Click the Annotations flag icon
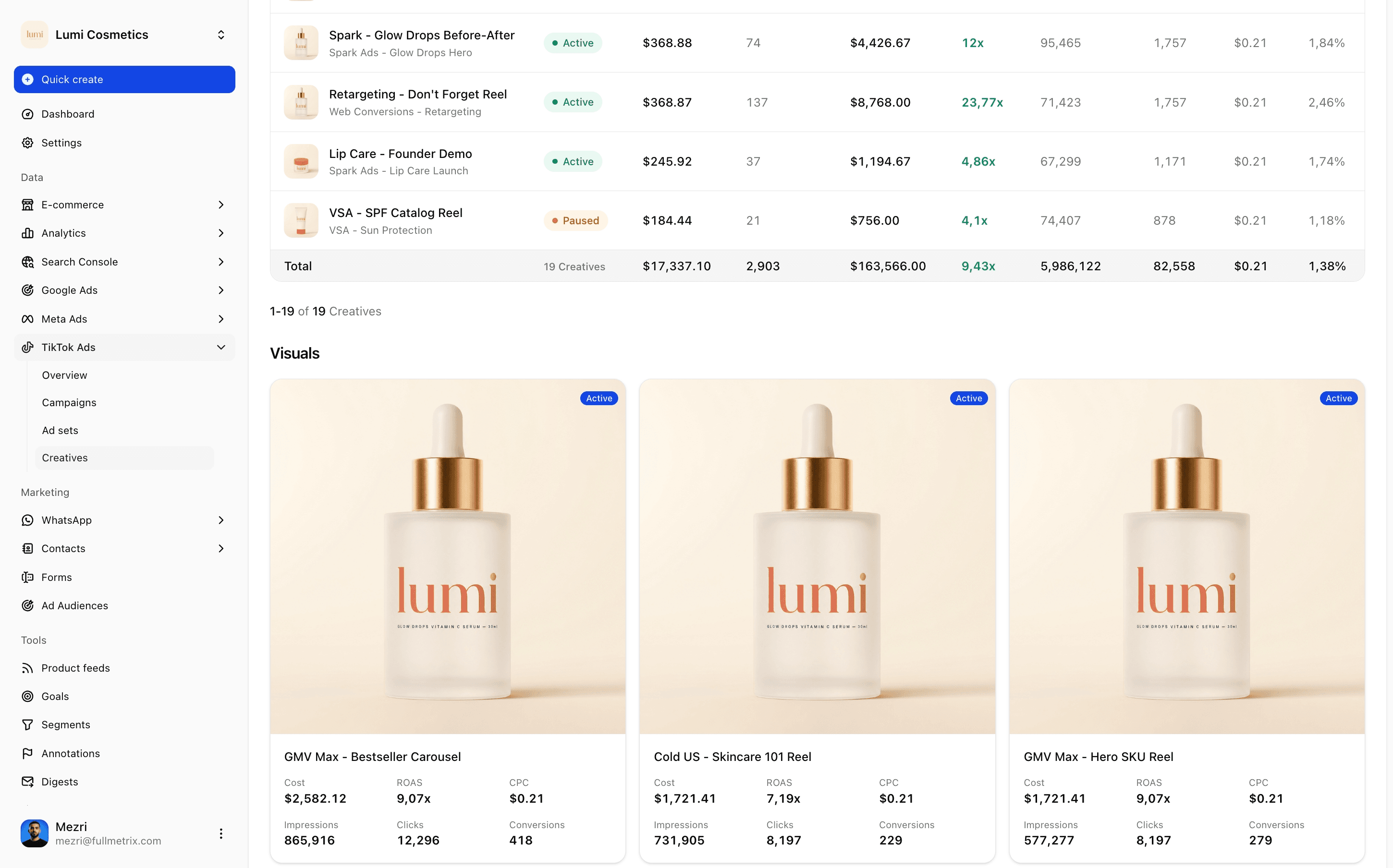Image resolution: width=1393 pixels, height=868 pixels. (x=27, y=754)
